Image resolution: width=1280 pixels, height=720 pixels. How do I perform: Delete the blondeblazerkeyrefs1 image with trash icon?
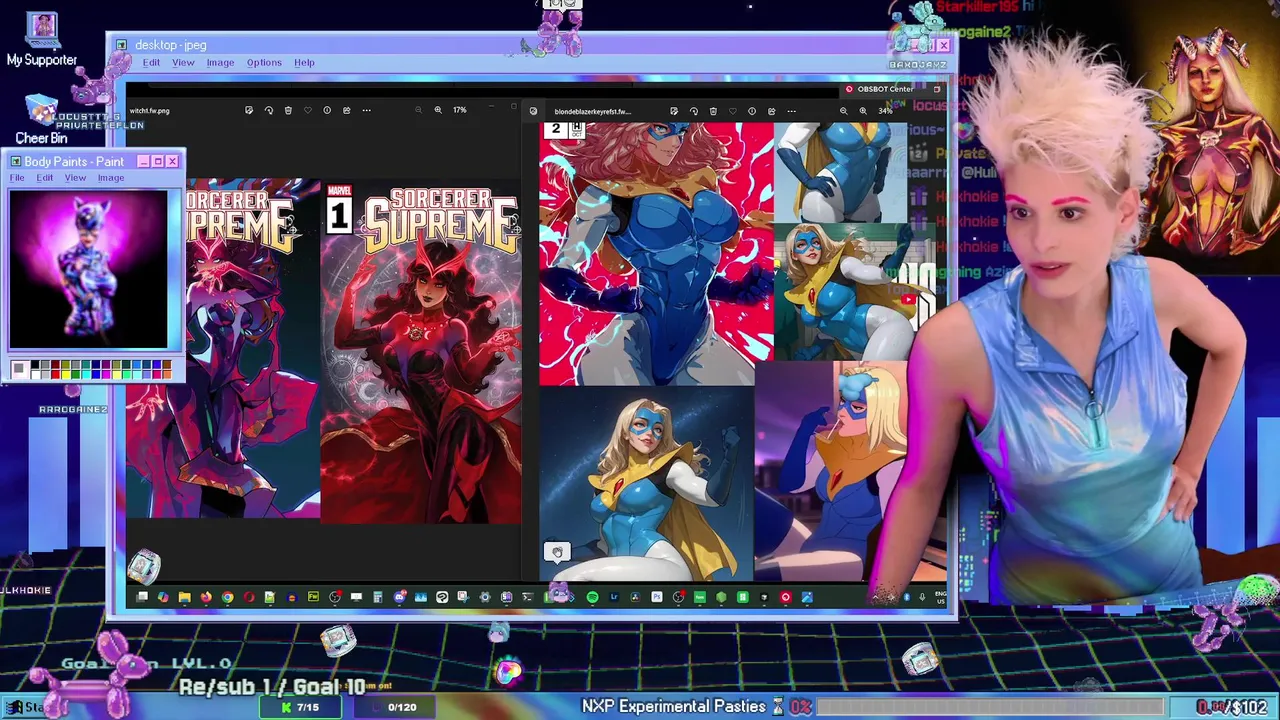pyautogui.click(x=713, y=111)
